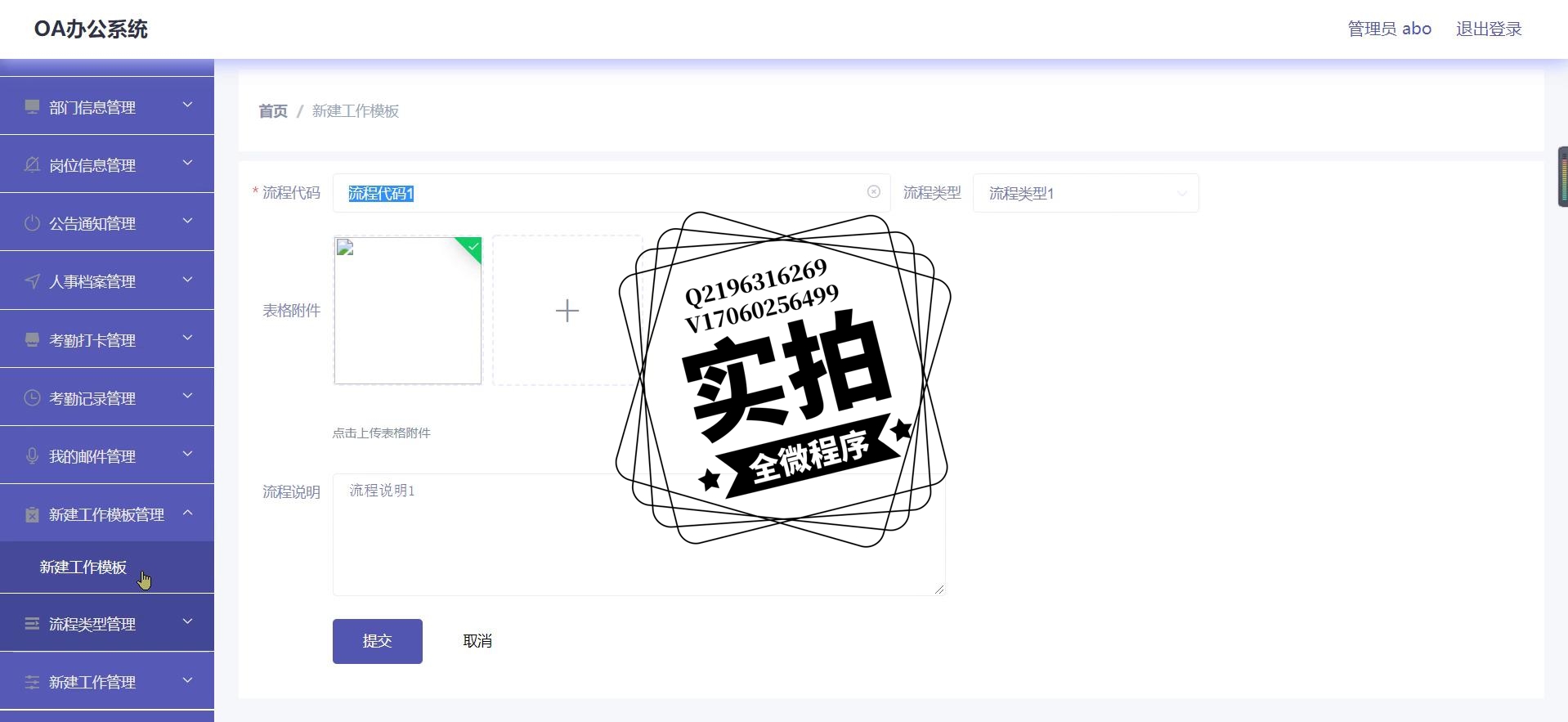Viewport: 1568px width, 722px height.
Task: Open 人事档案管理 menu item
Action: tap(107, 281)
